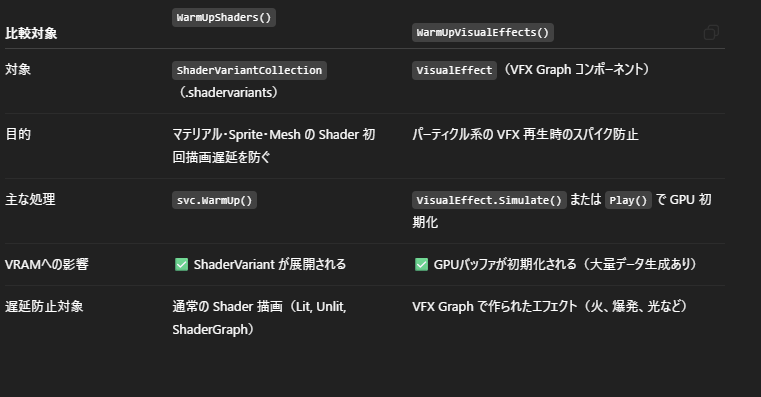The width and height of the screenshot is (761, 397).
Task: Click green checkmark beside ShaderVariant が展開される
Action: point(182,265)
